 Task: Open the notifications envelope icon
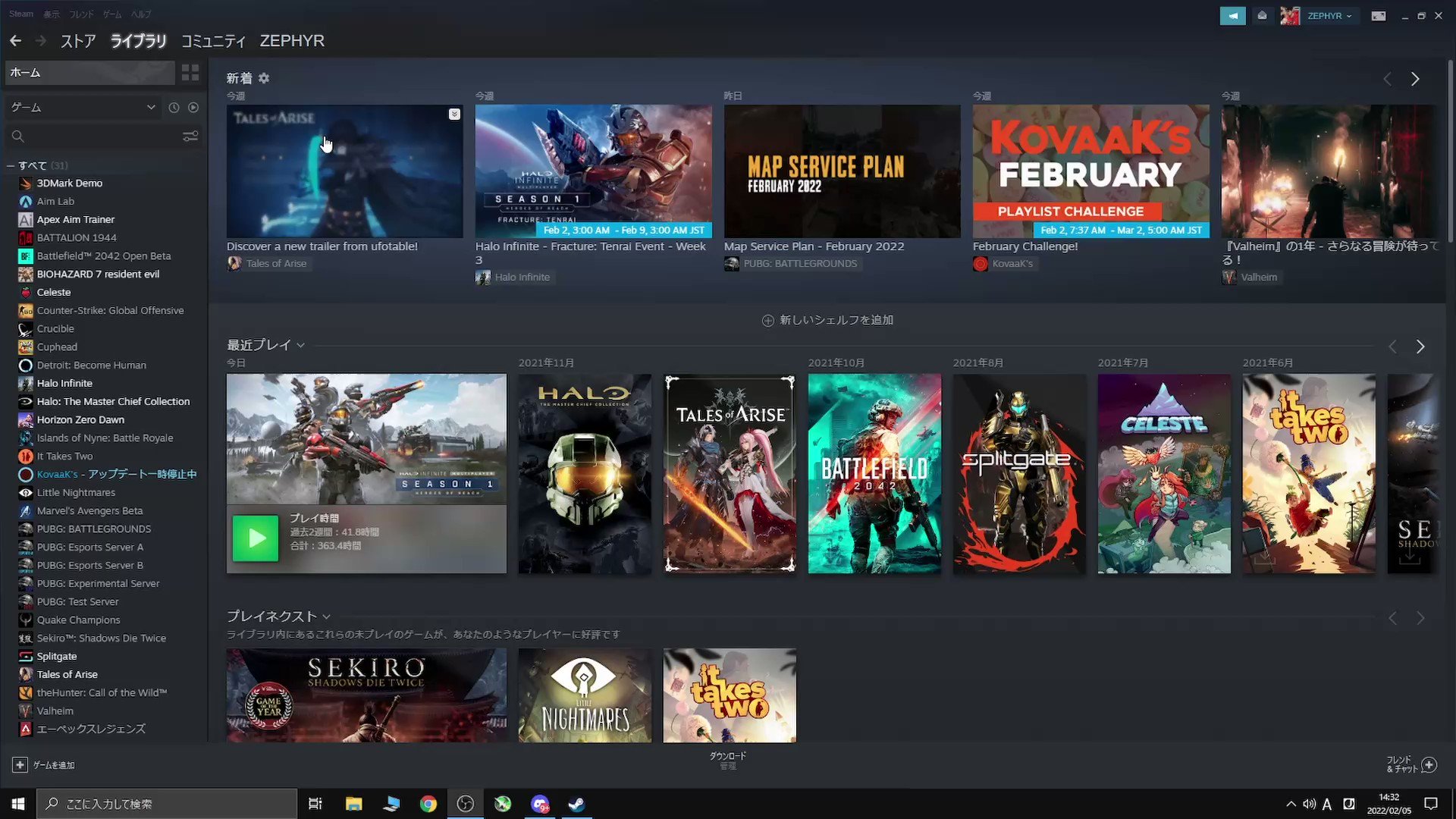1261,15
